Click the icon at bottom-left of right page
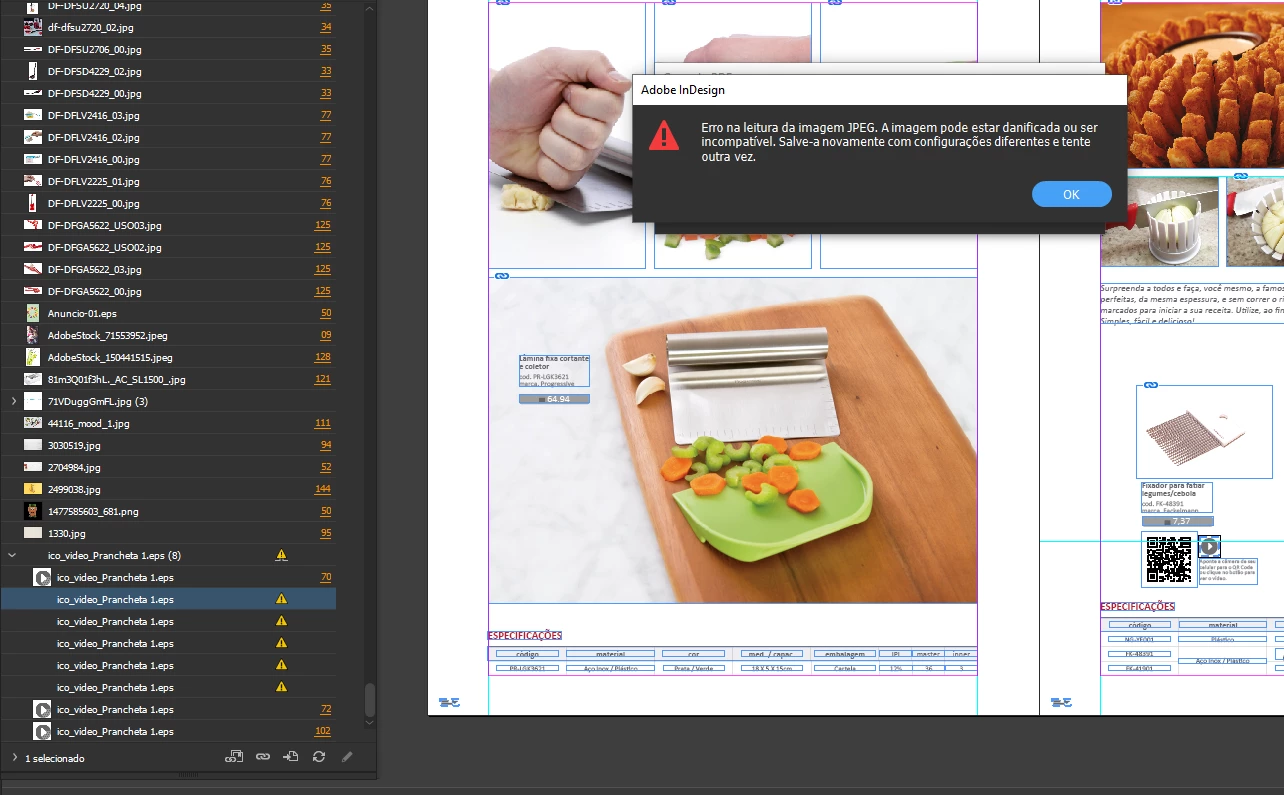This screenshot has height=795, width=1284. 1061,703
